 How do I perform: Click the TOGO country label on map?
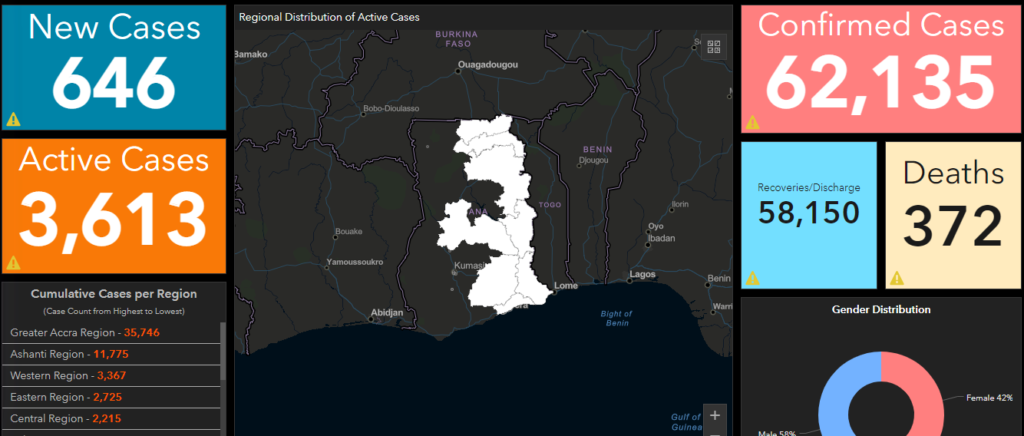tap(550, 205)
